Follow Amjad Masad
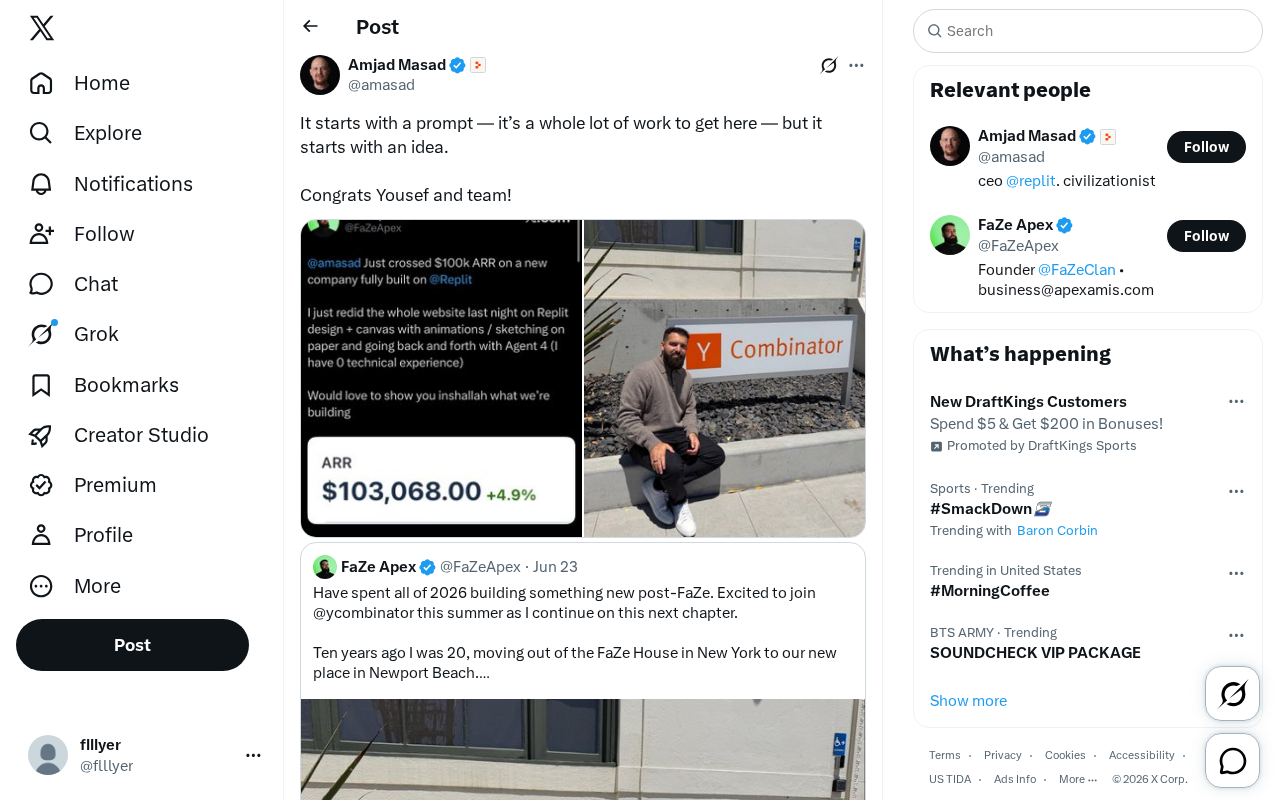 1206,147
